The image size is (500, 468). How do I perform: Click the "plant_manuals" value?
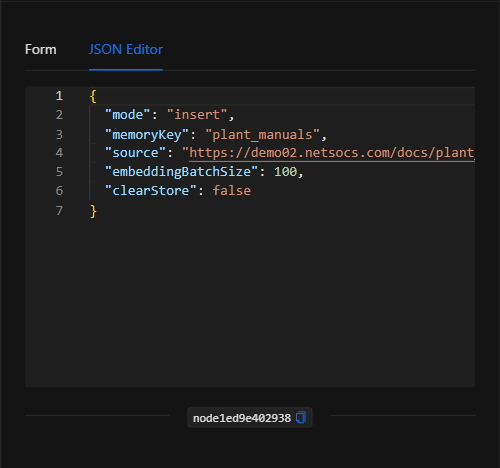[263, 135]
